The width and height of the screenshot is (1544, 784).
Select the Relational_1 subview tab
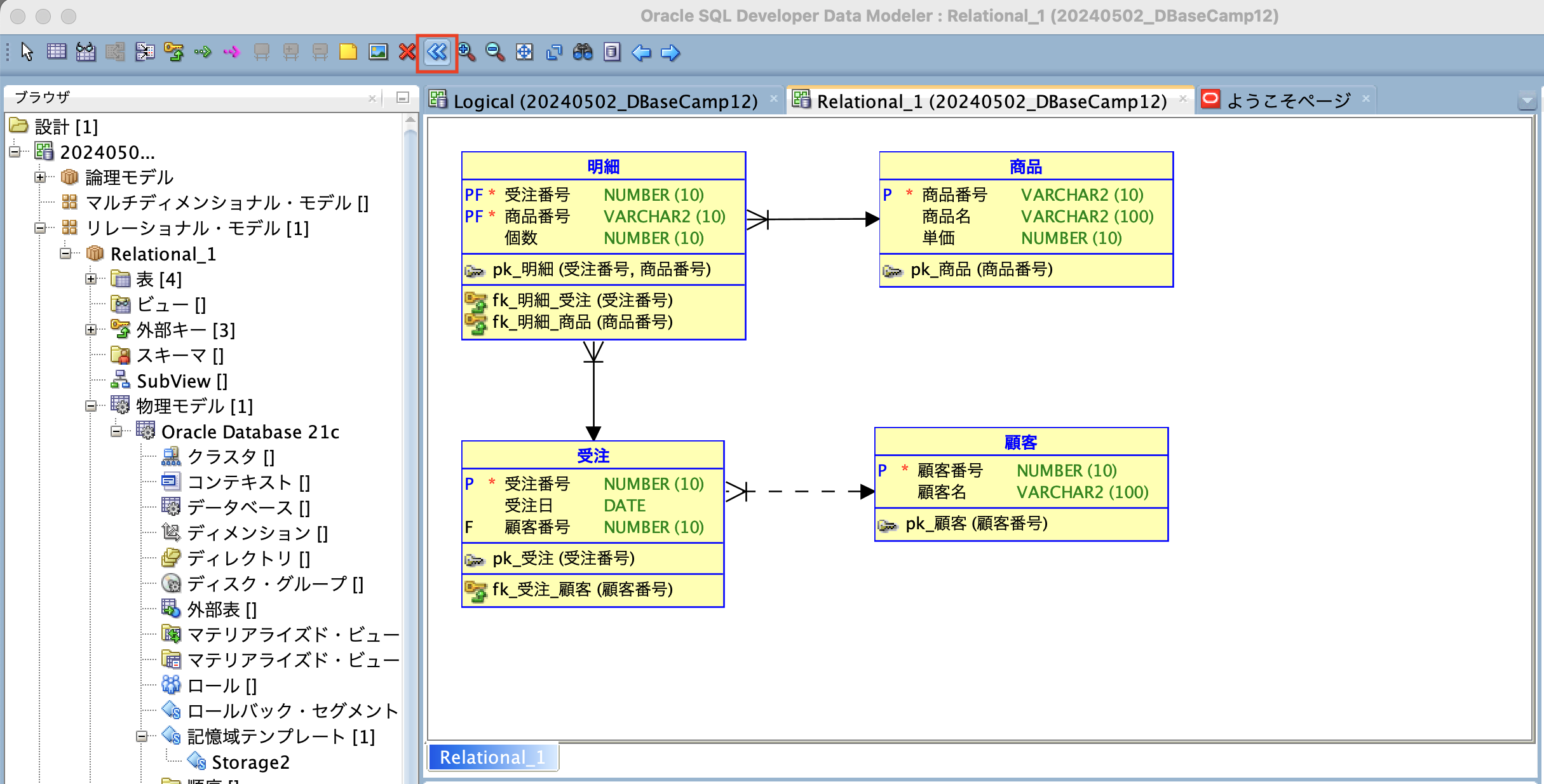pos(492,757)
